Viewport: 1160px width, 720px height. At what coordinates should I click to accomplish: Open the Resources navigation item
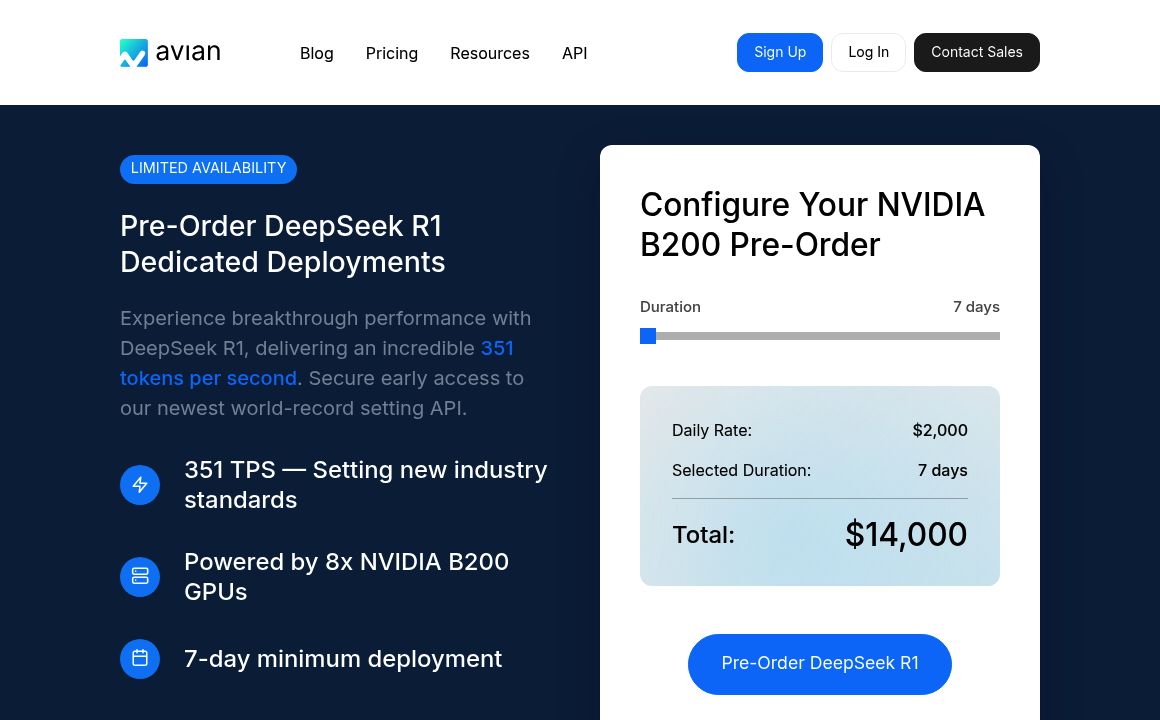click(x=490, y=53)
